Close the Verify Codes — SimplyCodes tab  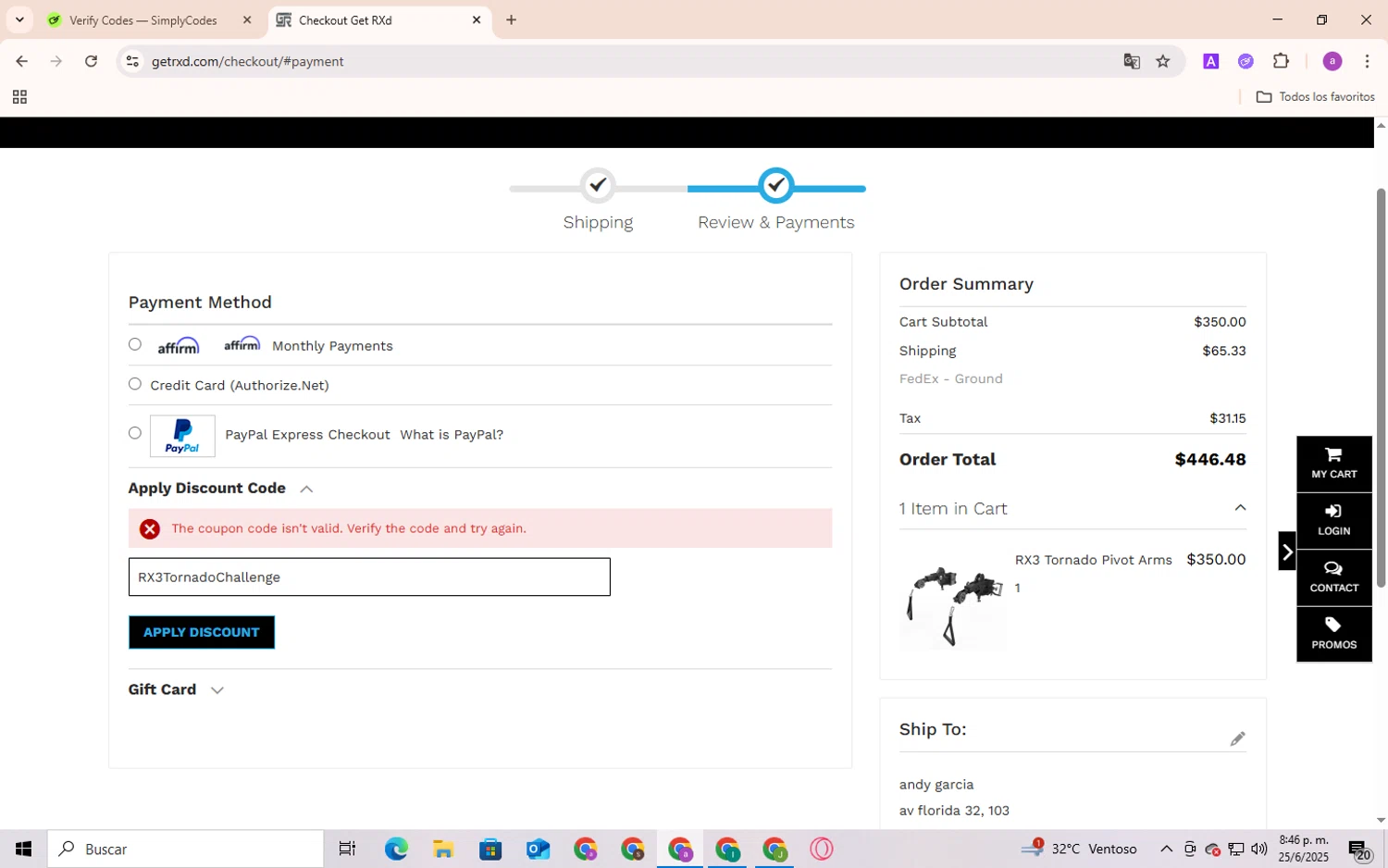[x=247, y=19]
